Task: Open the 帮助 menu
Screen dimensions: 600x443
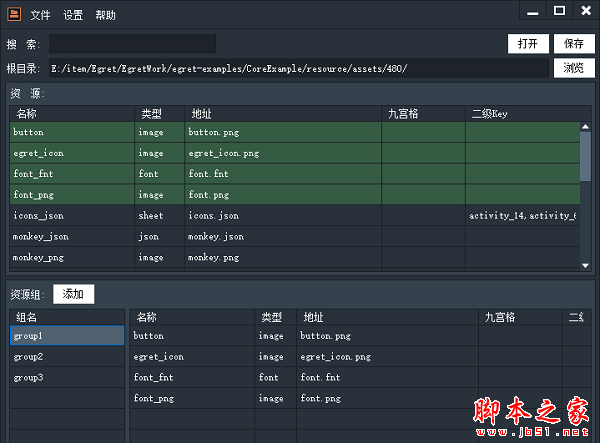Action: click(x=105, y=15)
